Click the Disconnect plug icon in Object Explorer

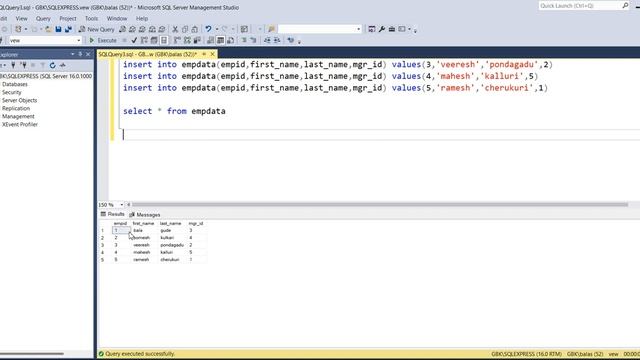(23, 65)
